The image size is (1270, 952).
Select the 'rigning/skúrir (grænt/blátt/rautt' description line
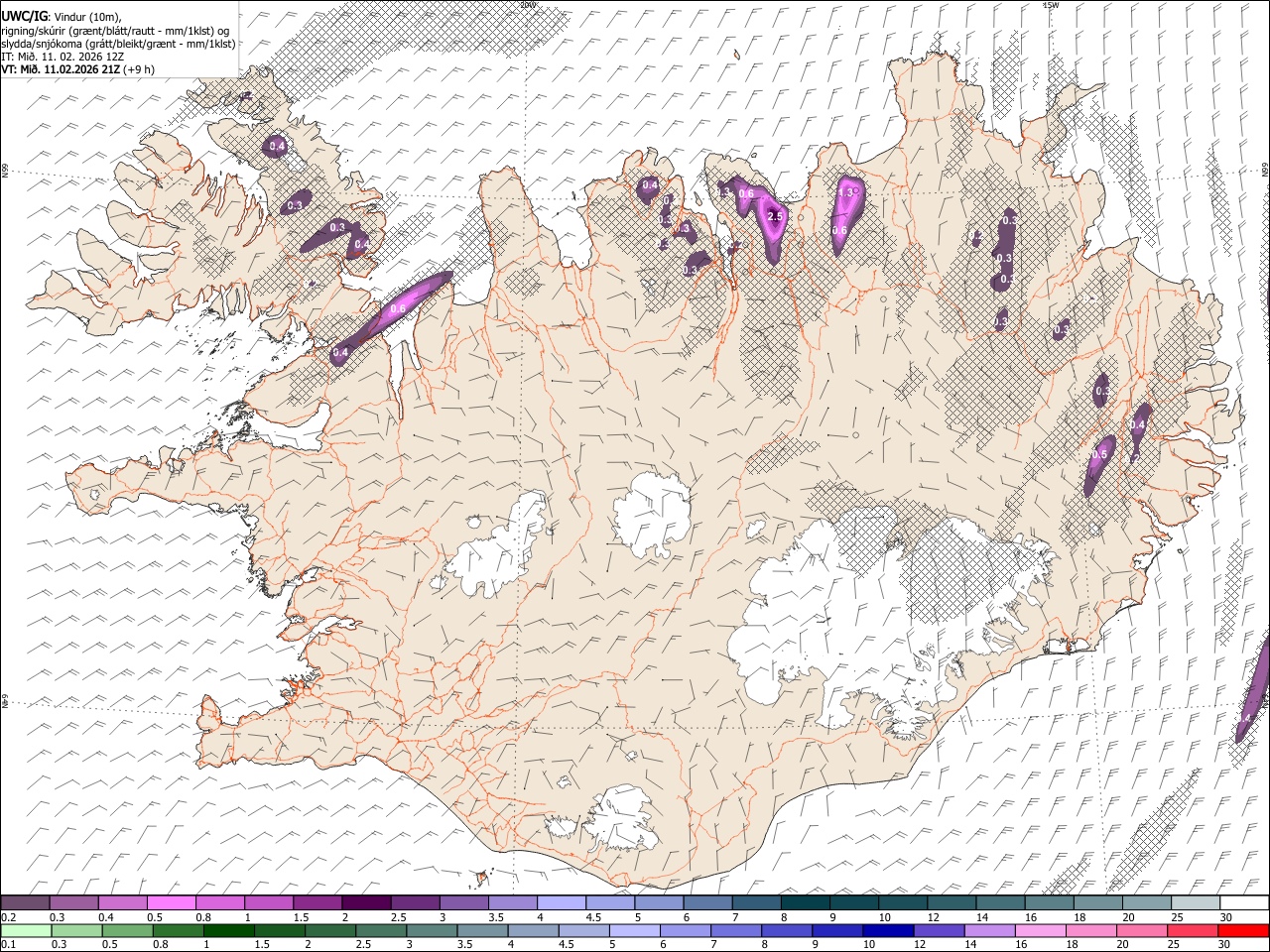[x=115, y=30]
